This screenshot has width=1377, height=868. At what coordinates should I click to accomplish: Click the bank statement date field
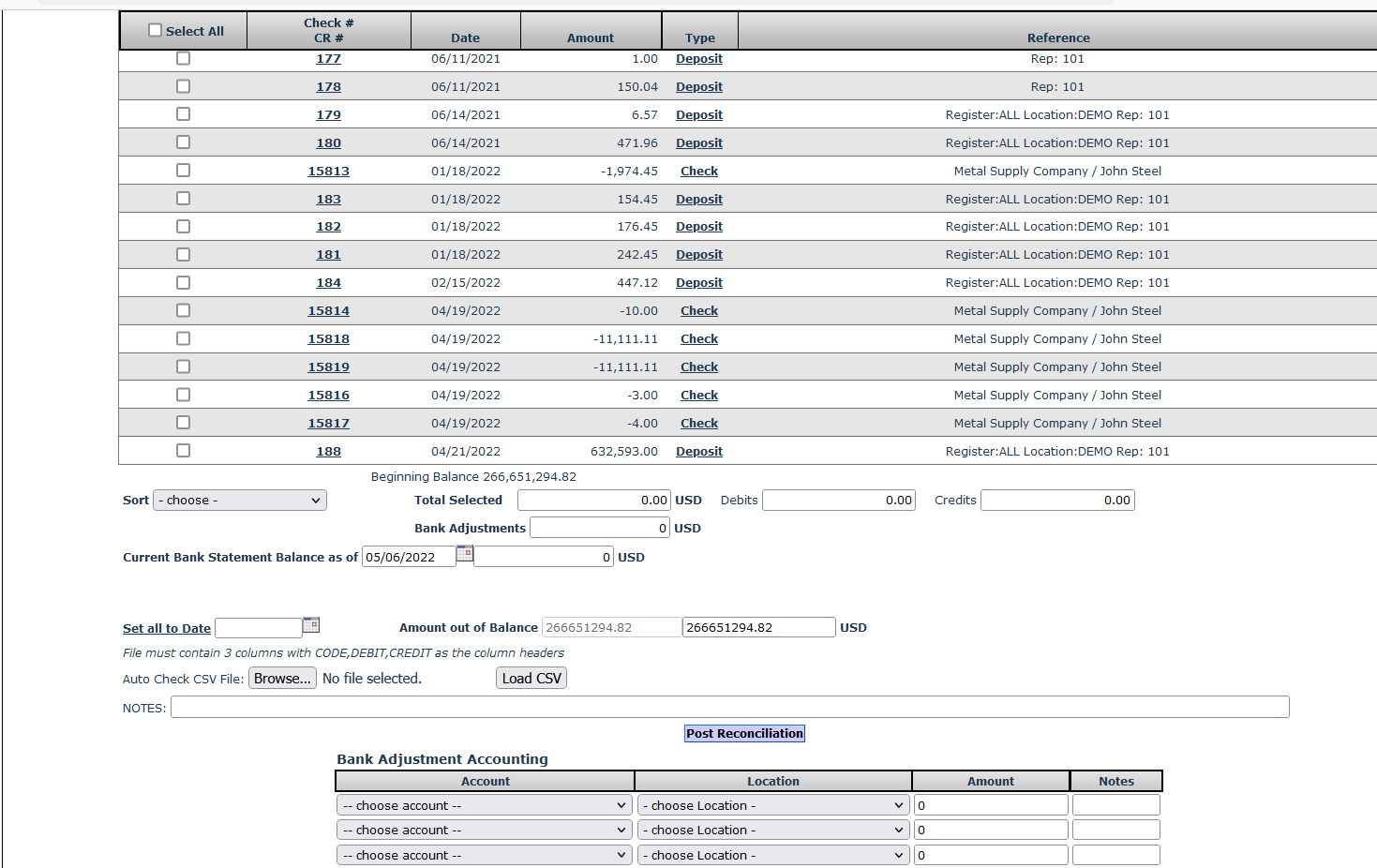(x=409, y=558)
